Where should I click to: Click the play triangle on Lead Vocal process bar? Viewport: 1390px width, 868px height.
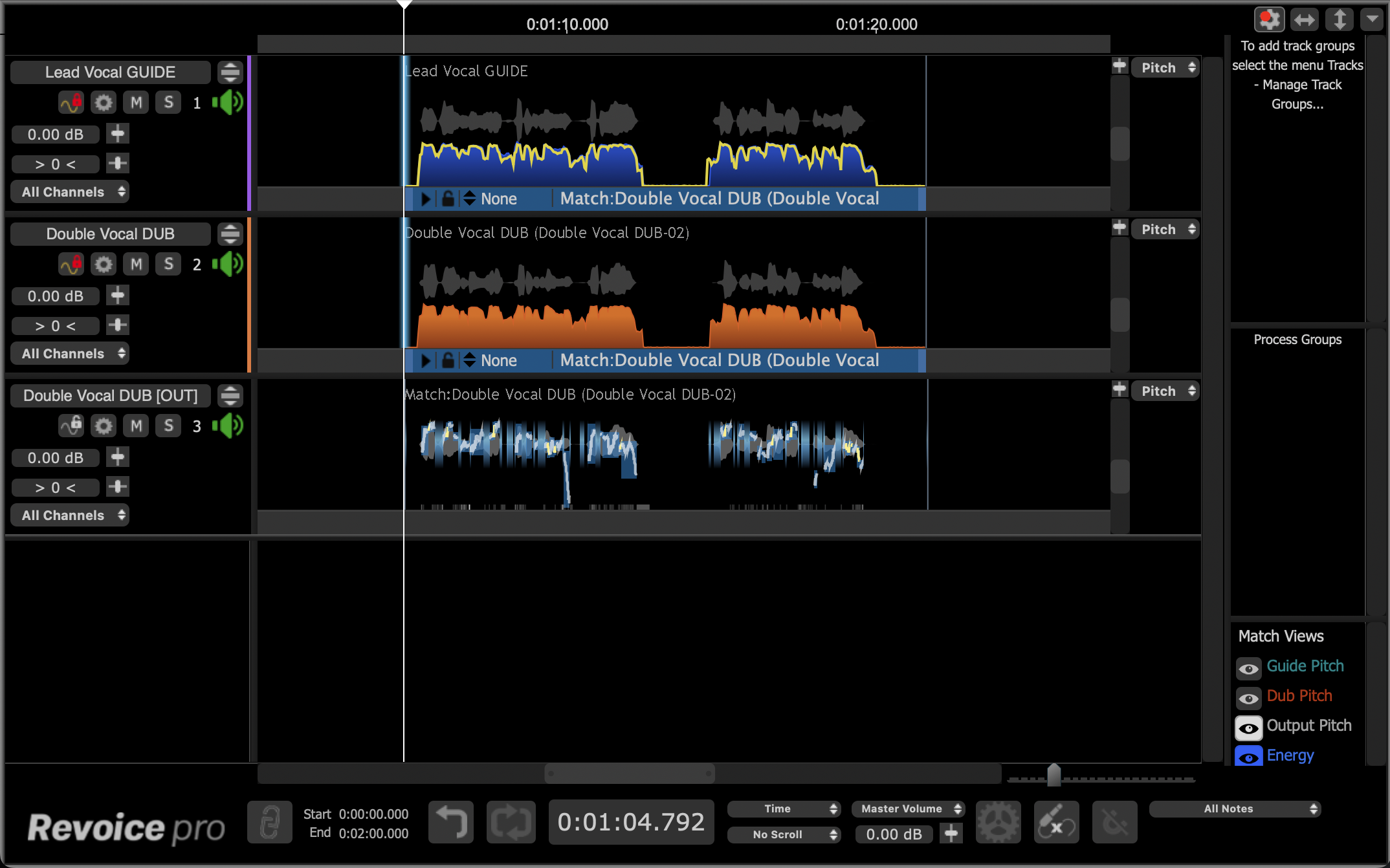[425, 199]
